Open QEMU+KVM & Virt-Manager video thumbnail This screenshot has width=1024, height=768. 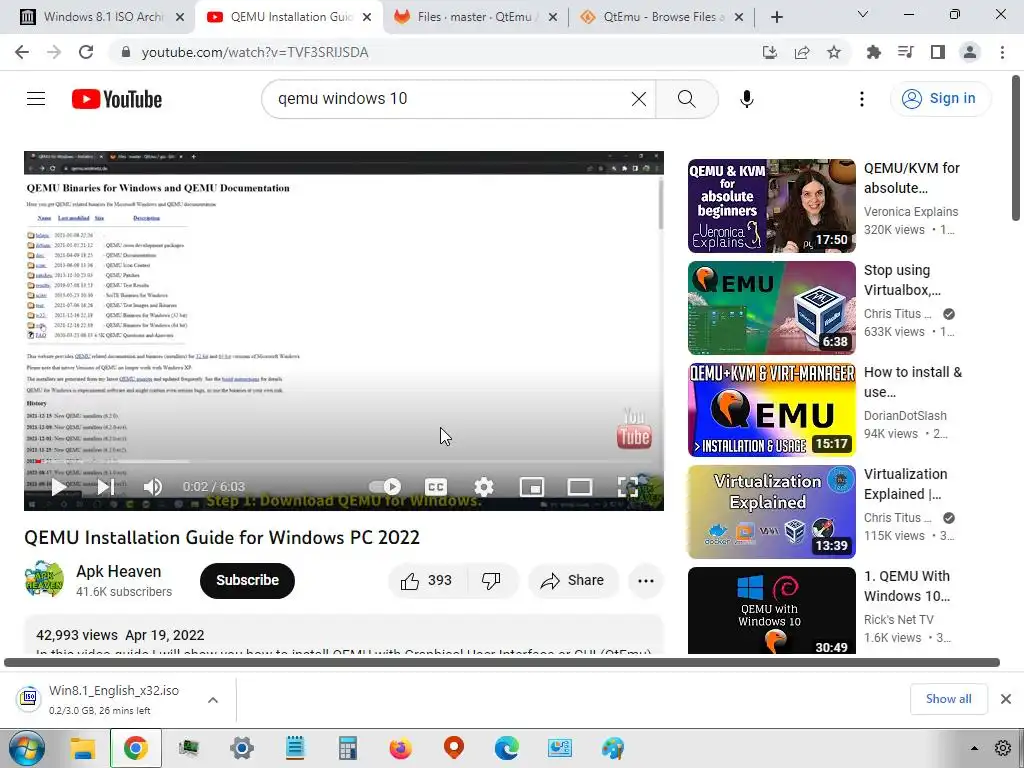pyautogui.click(x=771, y=409)
